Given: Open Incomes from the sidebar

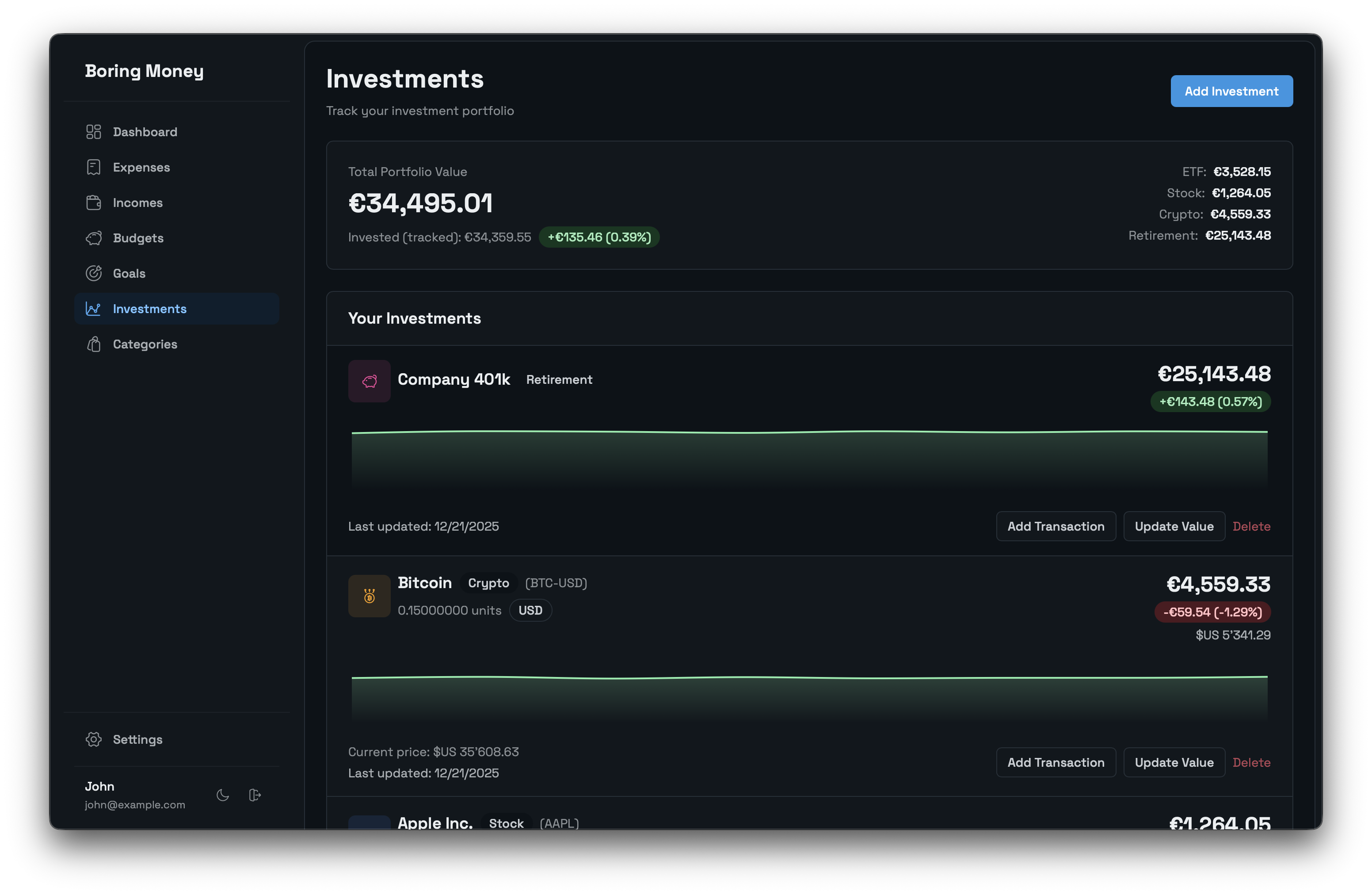Looking at the screenshot, I should [x=176, y=203].
